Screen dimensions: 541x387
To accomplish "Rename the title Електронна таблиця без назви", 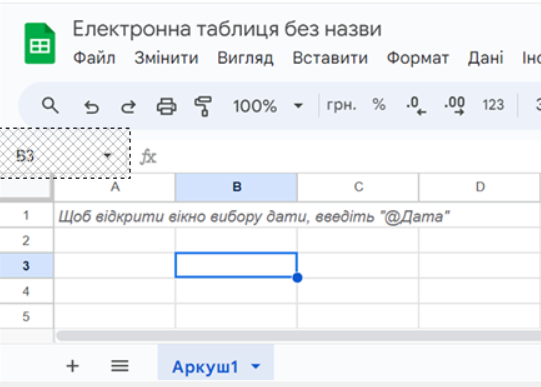I will pyautogui.click(x=227, y=29).
